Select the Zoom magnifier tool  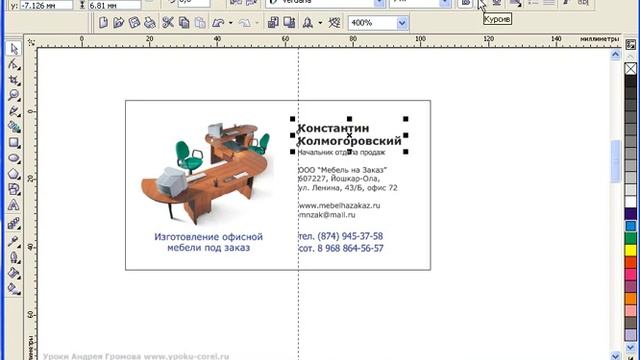[x=13, y=96]
